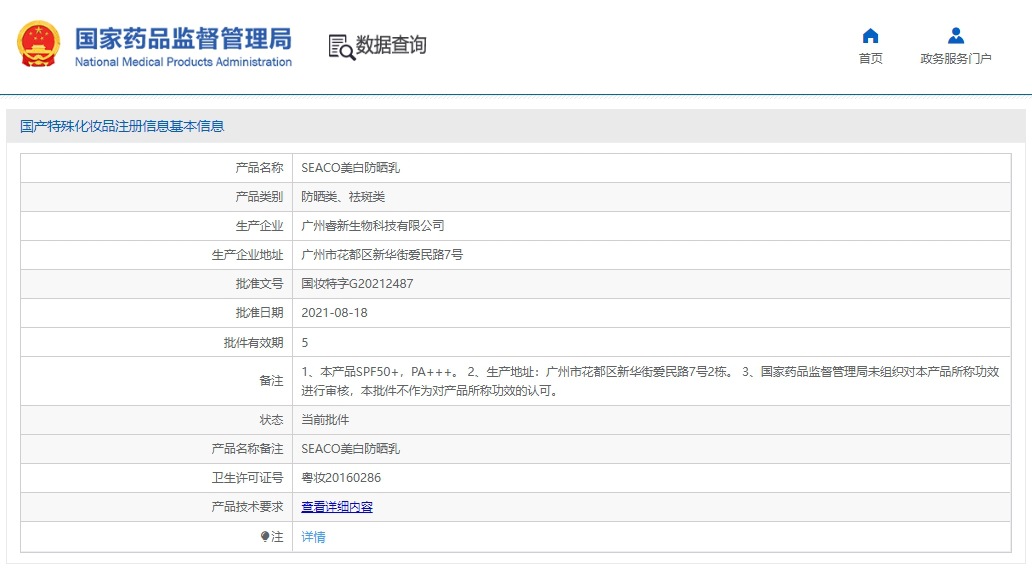Click the 生产企业 row label

pyautogui.click(x=259, y=226)
